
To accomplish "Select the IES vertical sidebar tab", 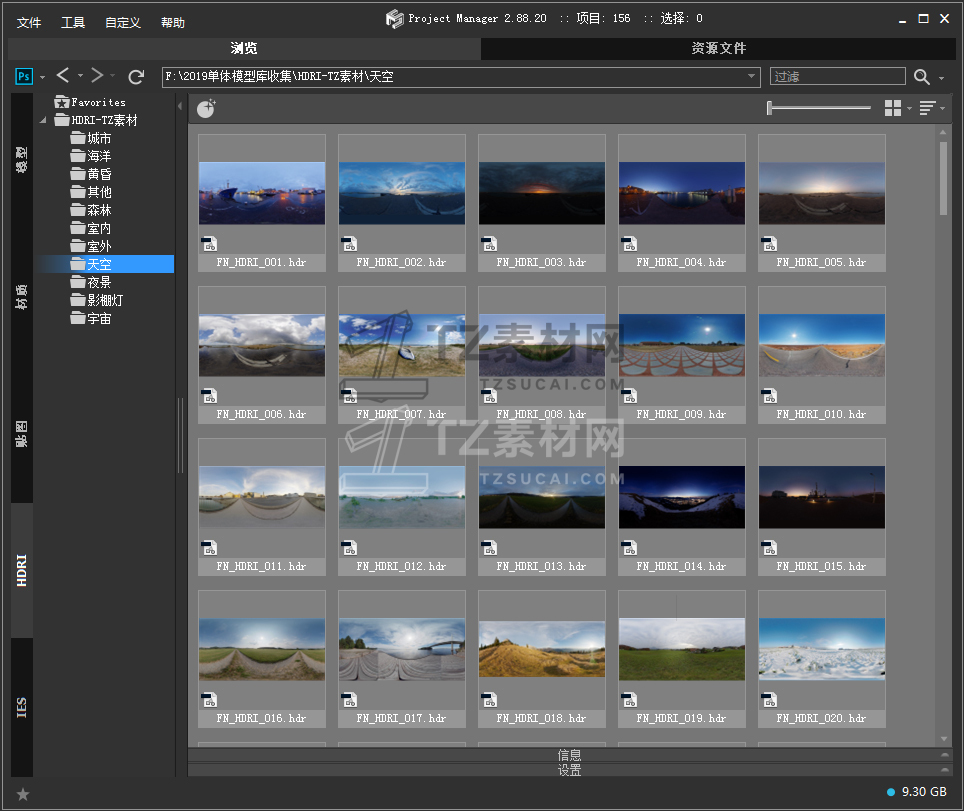I will click(x=22, y=707).
